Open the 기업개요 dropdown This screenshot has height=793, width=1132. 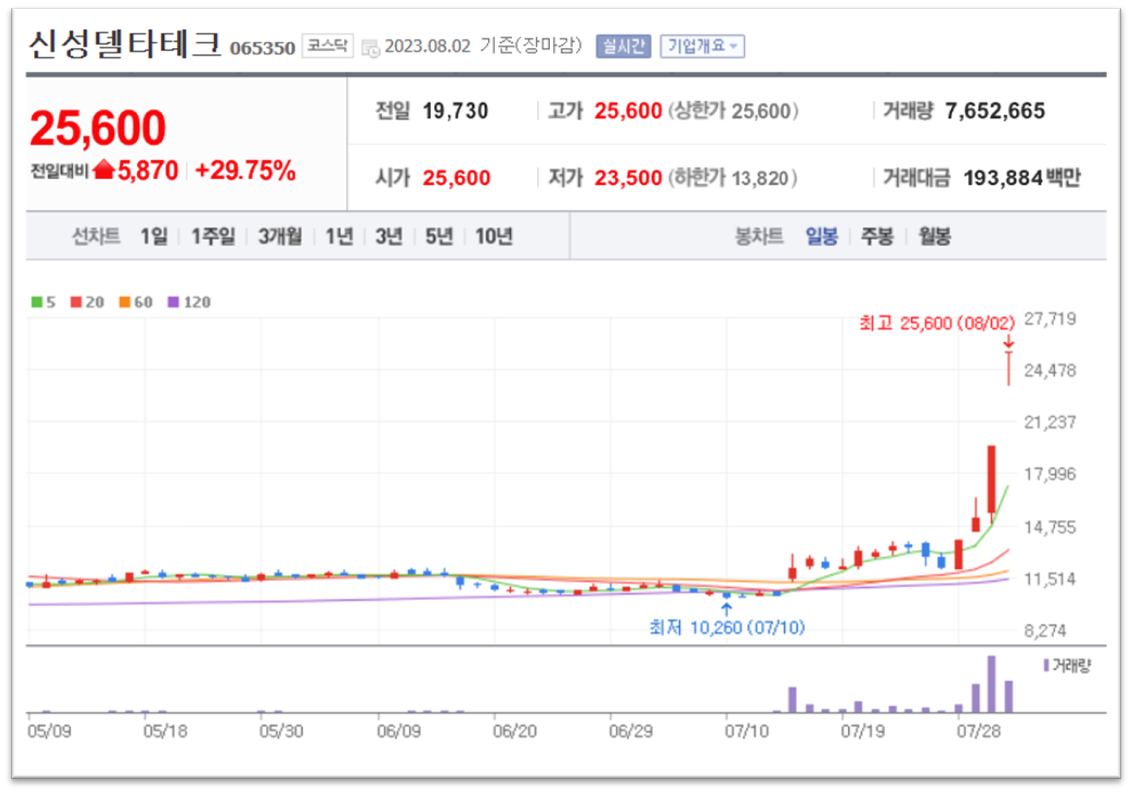(x=702, y=46)
